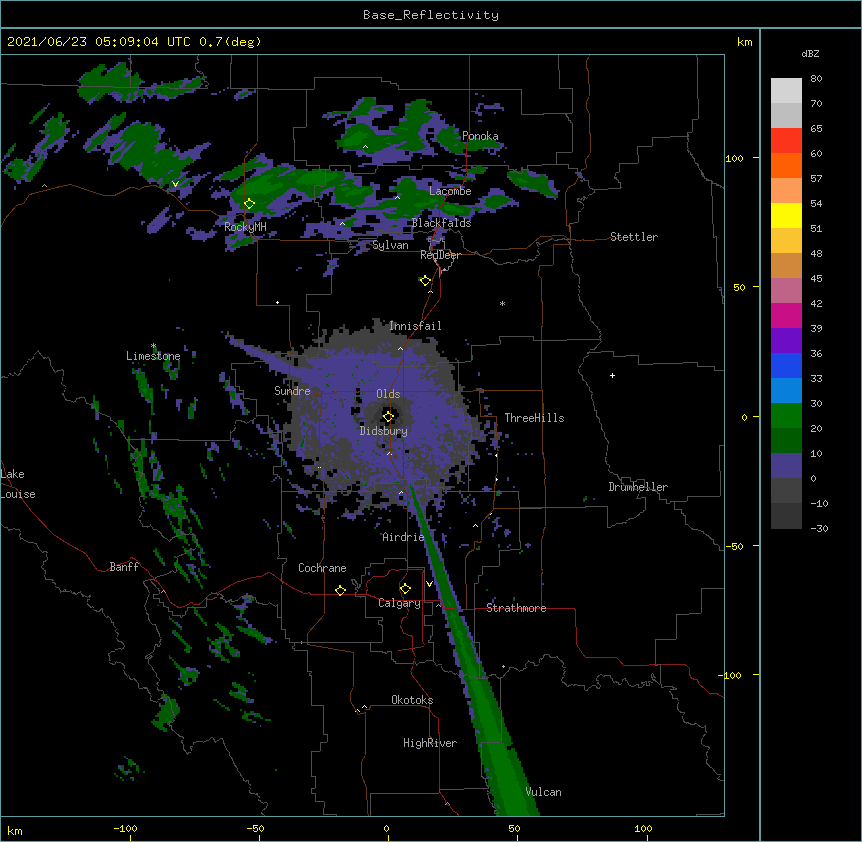Screen dimensions: 862x842
Task: Select the magenta 42-39 dBZ legend swatch
Action: coord(786,315)
